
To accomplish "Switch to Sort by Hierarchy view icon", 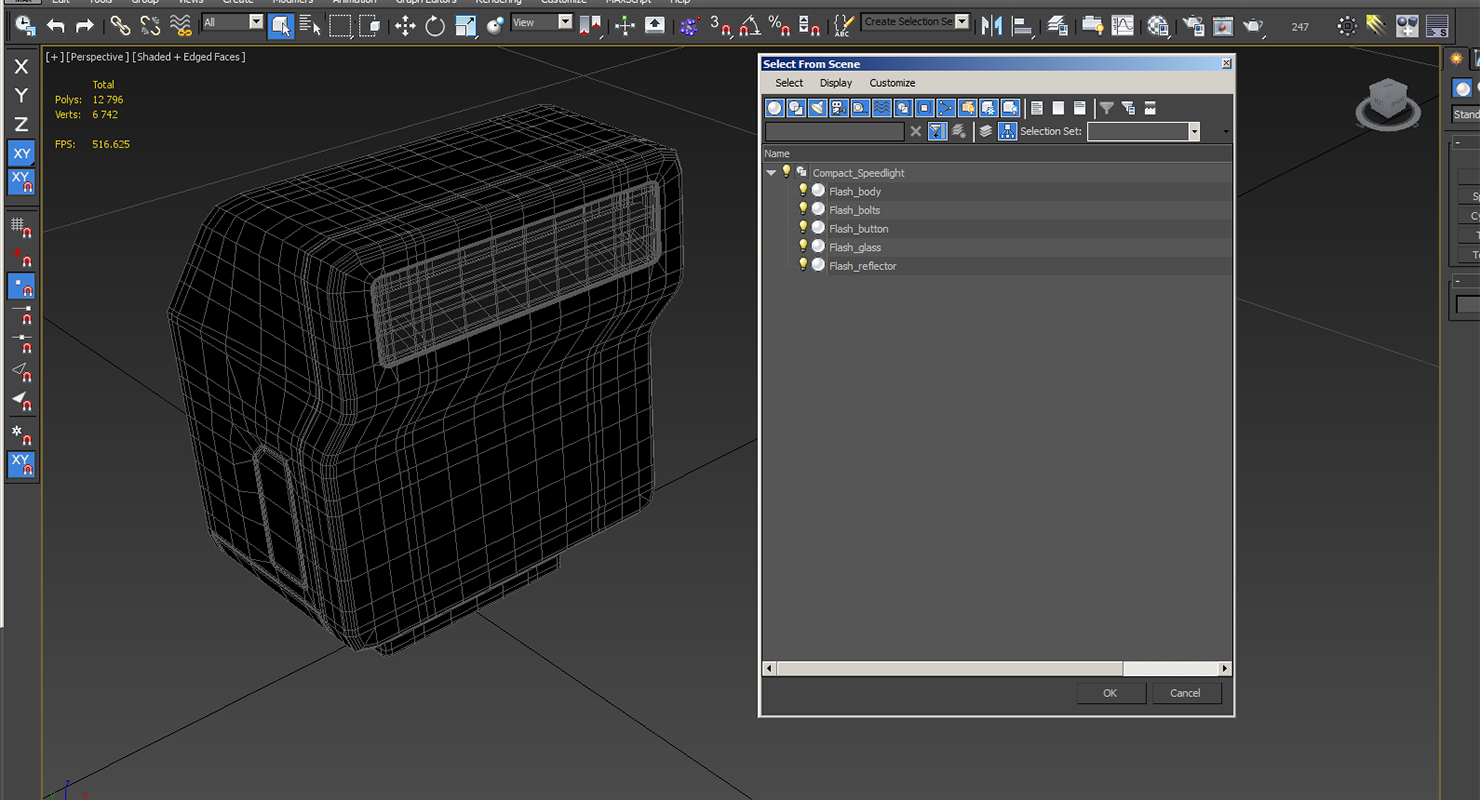I will pyautogui.click(x=1007, y=131).
